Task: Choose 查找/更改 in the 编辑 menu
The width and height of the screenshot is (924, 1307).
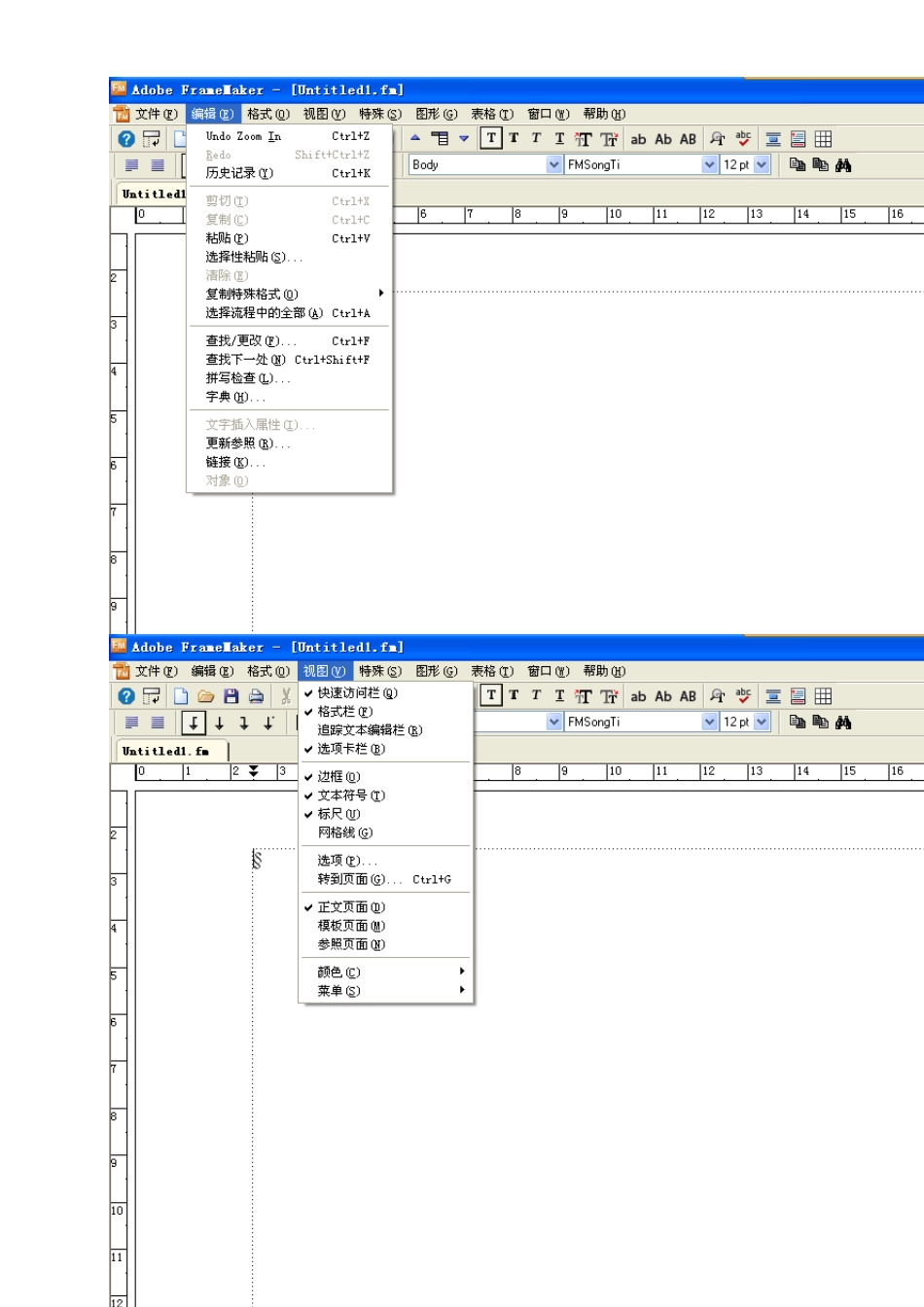Action: 289,341
